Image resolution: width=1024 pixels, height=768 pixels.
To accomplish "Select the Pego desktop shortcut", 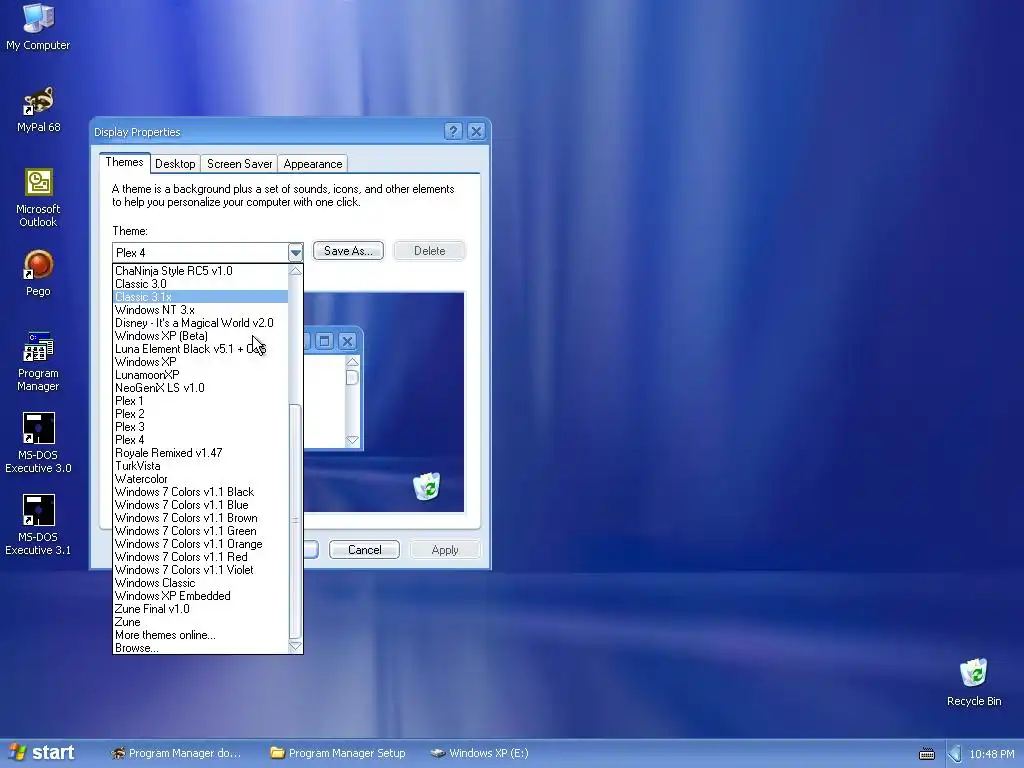I will point(38,273).
